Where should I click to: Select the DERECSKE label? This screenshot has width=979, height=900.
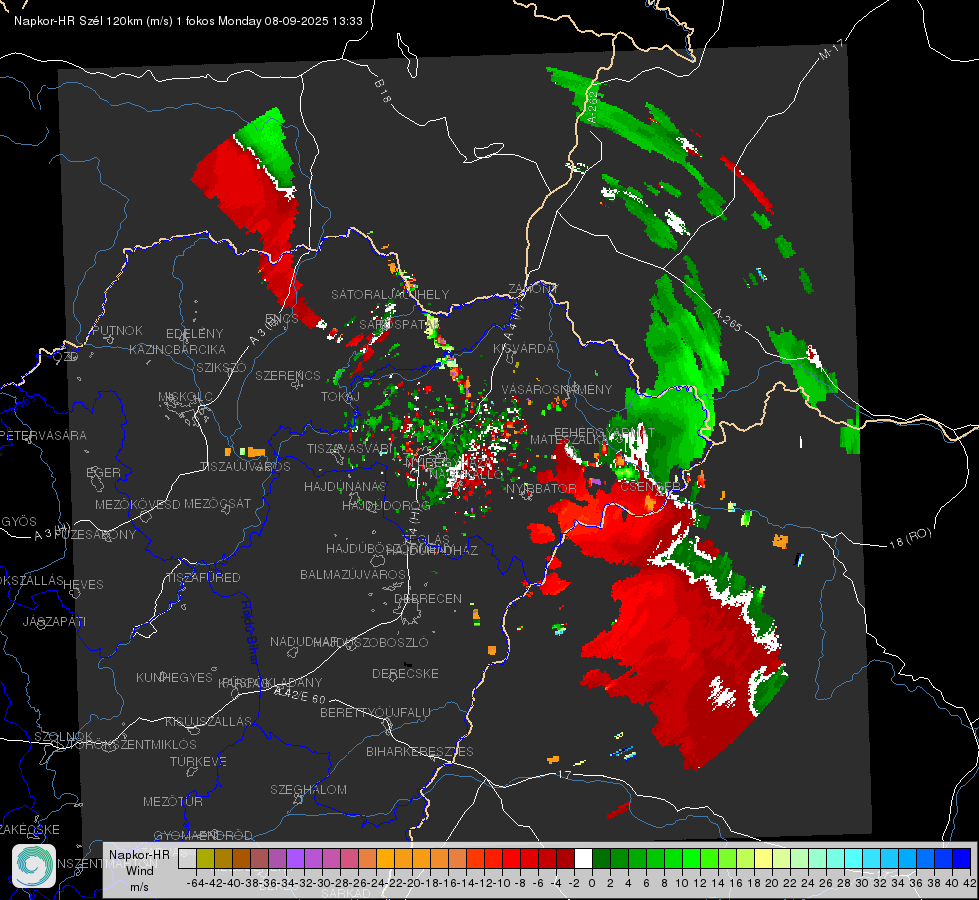click(x=405, y=673)
